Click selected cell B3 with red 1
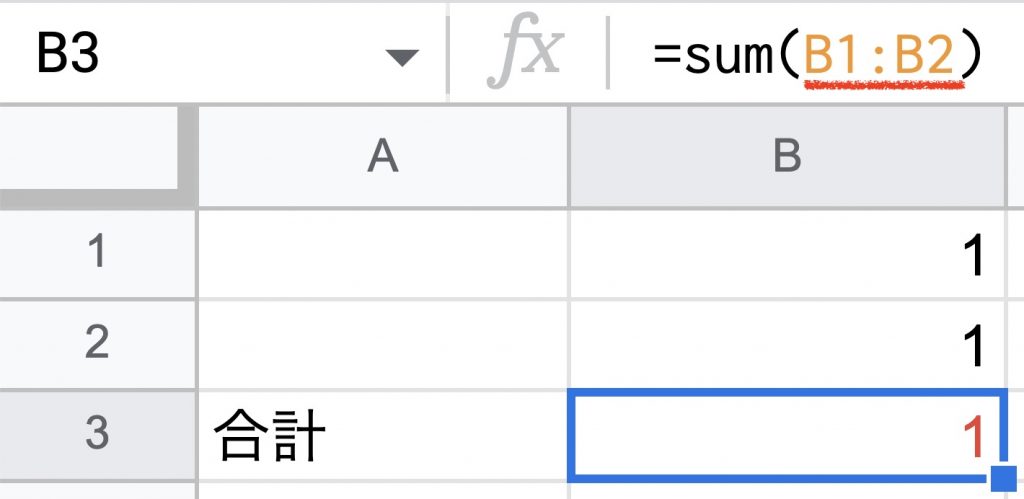 pyautogui.click(x=787, y=434)
